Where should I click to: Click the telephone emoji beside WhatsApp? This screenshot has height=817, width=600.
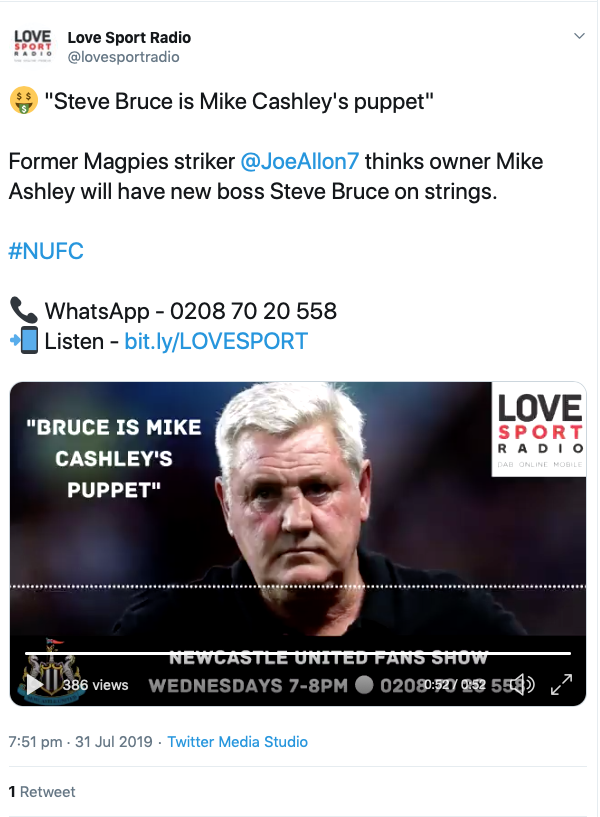tap(23, 311)
